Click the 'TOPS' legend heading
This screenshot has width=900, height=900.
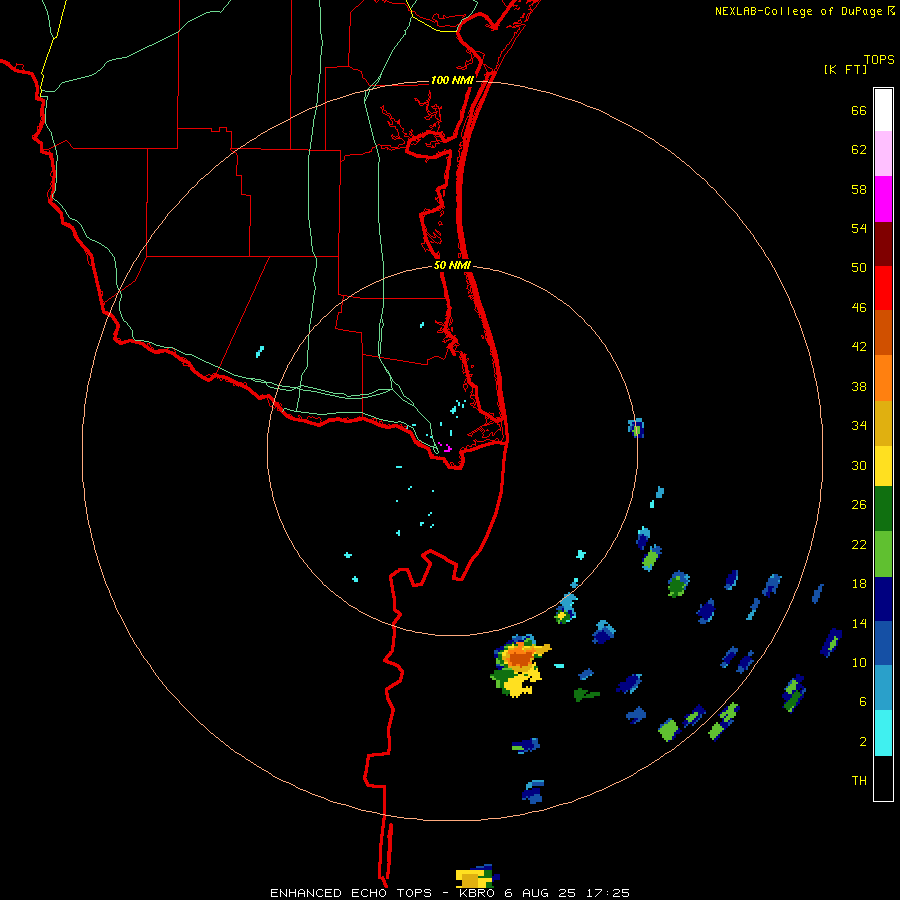click(879, 59)
